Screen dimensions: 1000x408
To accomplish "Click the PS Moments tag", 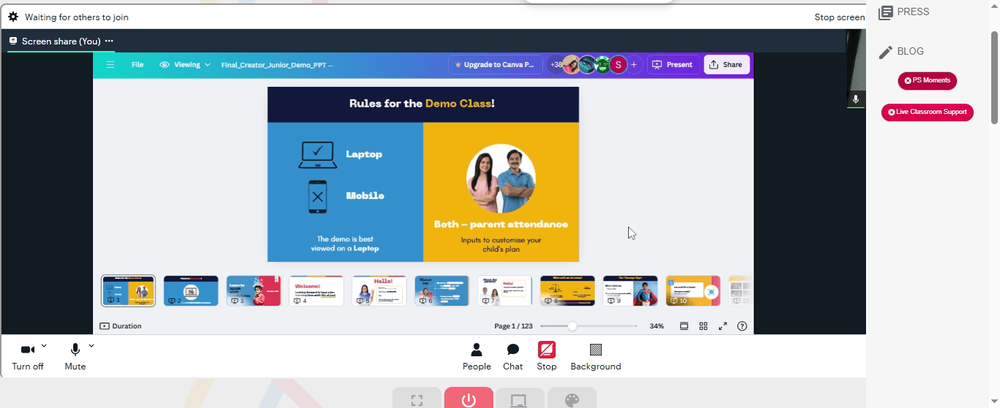I will [927, 80].
